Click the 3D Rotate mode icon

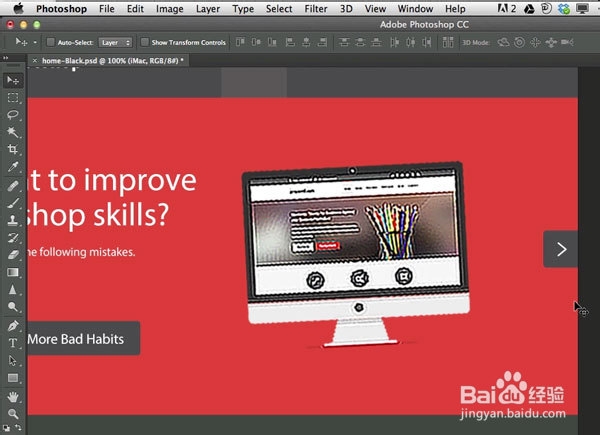click(503, 42)
